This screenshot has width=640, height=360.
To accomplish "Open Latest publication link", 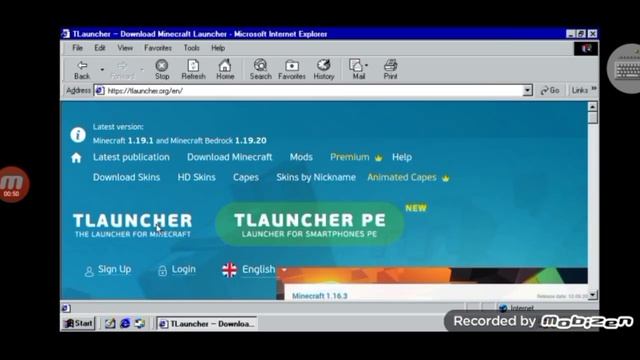I will pyautogui.click(x=131, y=157).
